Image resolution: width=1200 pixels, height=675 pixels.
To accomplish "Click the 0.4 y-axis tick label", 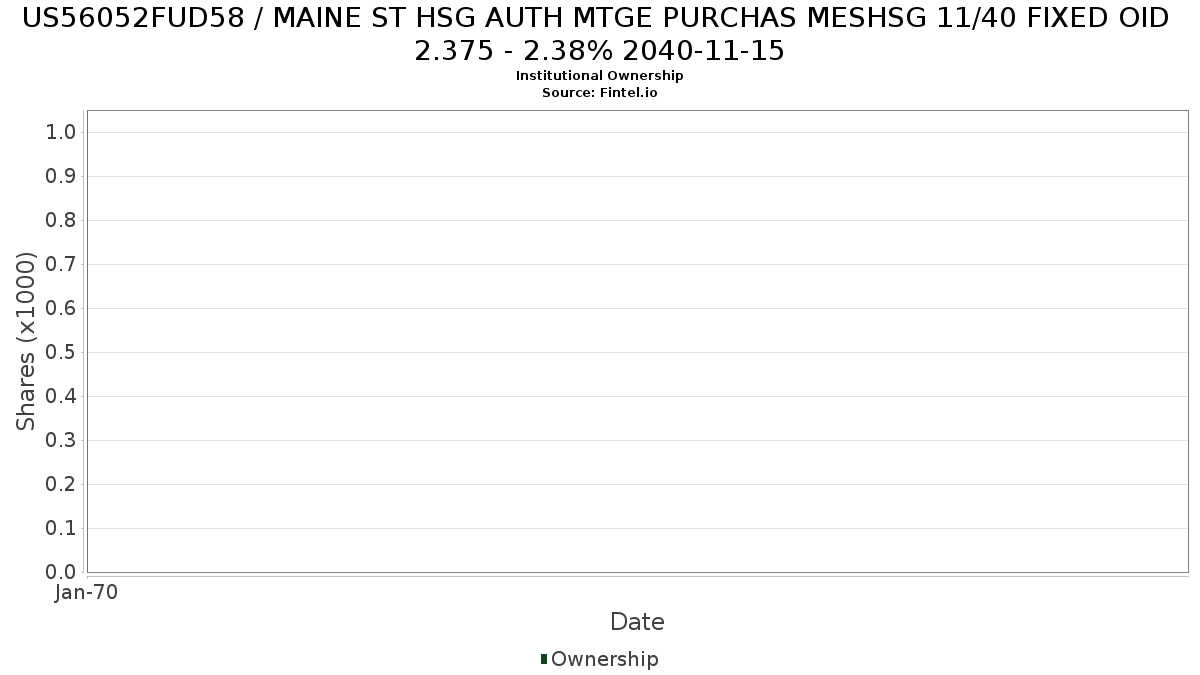I will [x=61, y=397].
